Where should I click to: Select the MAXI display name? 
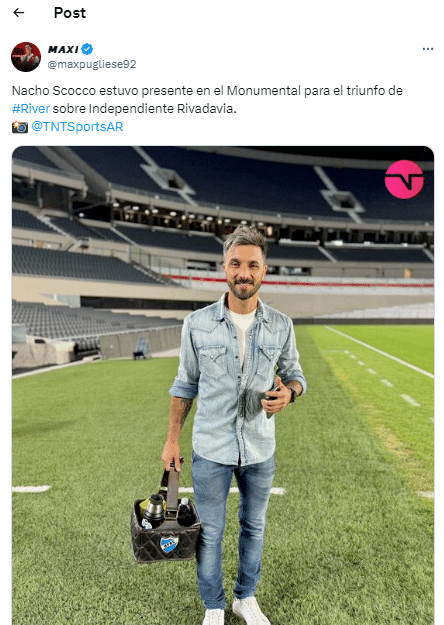point(63,49)
